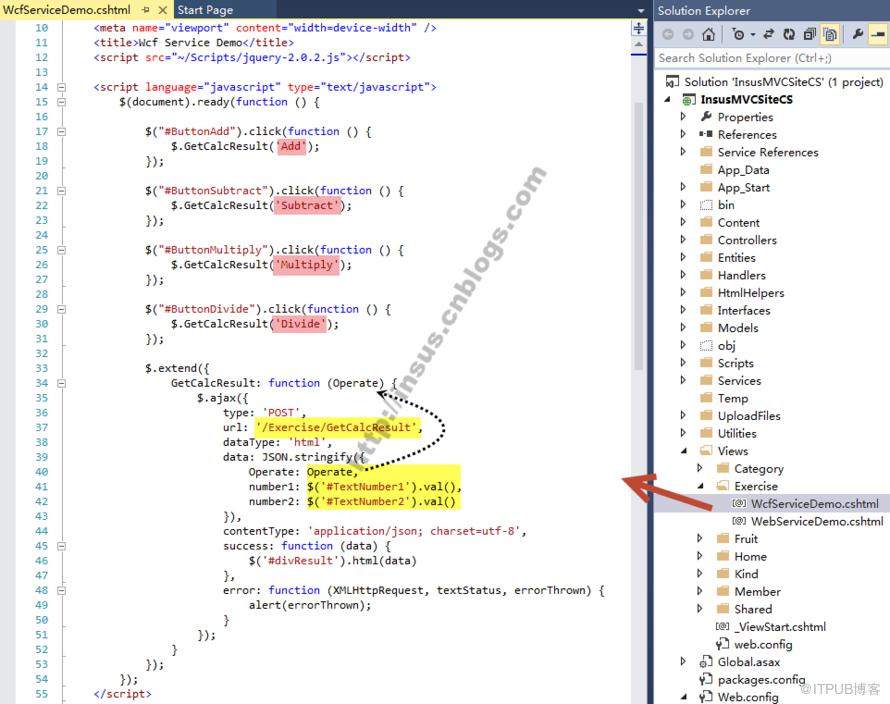The height and width of the screenshot is (704, 890).
Task: Open the active documents dropdown arrow
Action: (641, 11)
